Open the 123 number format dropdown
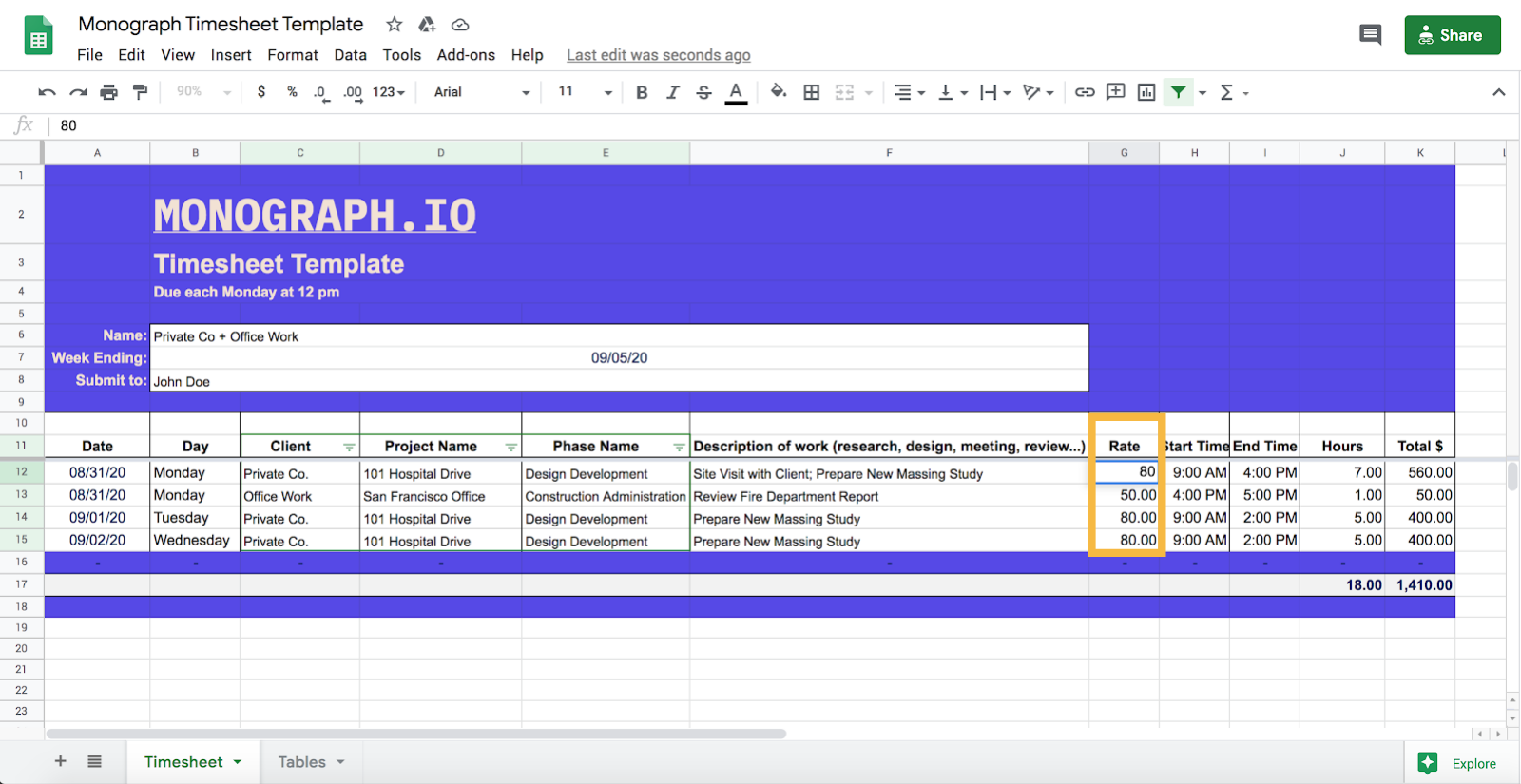1521x784 pixels. (x=389, y=92)
